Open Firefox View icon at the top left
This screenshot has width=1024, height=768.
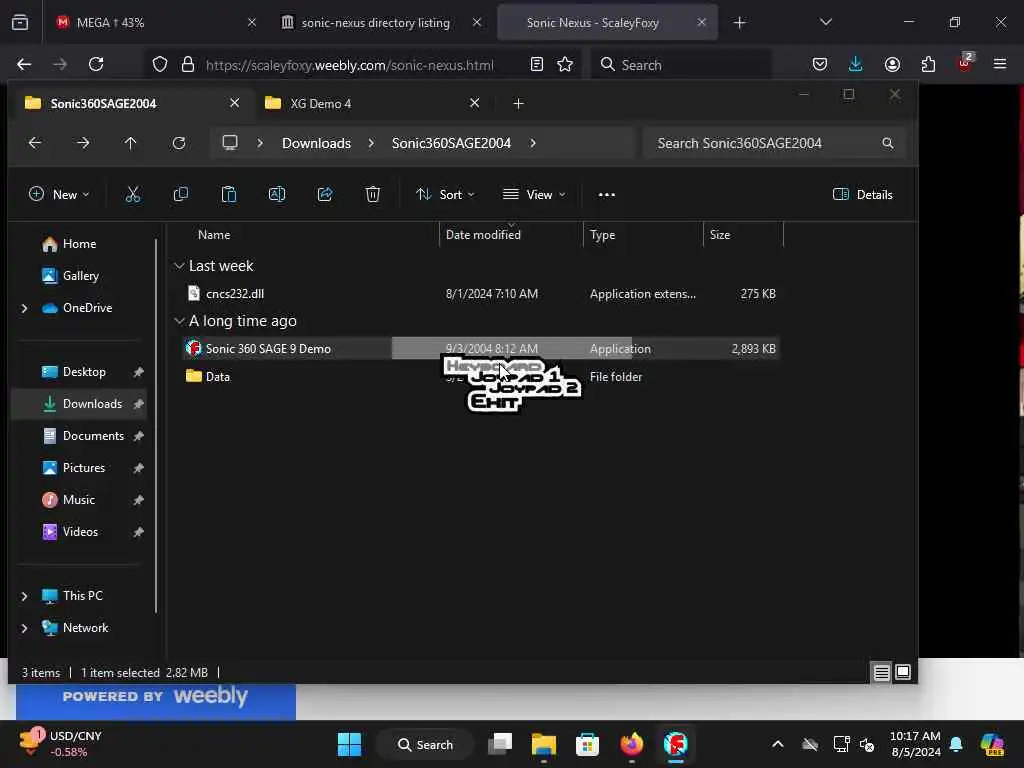click(x=20, y=23)
